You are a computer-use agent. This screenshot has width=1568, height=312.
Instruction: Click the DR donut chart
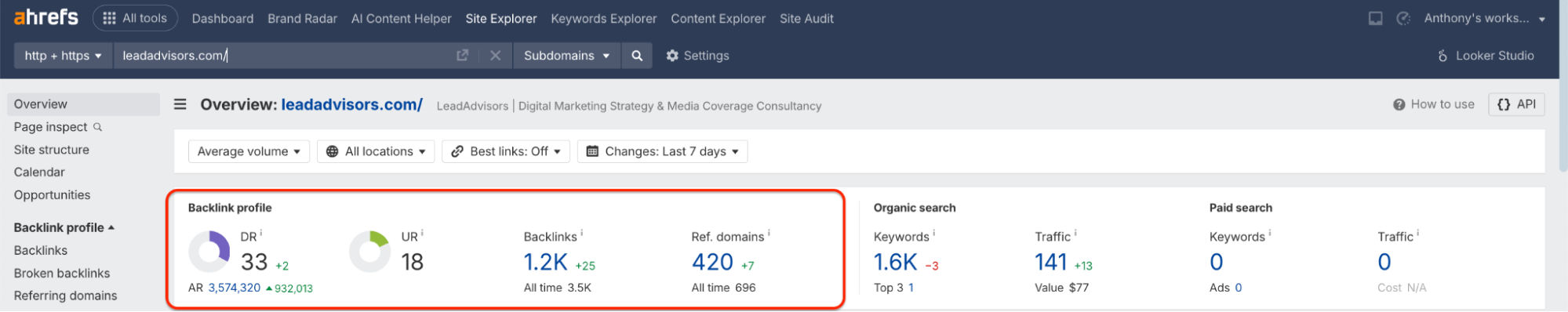point(209,251)
